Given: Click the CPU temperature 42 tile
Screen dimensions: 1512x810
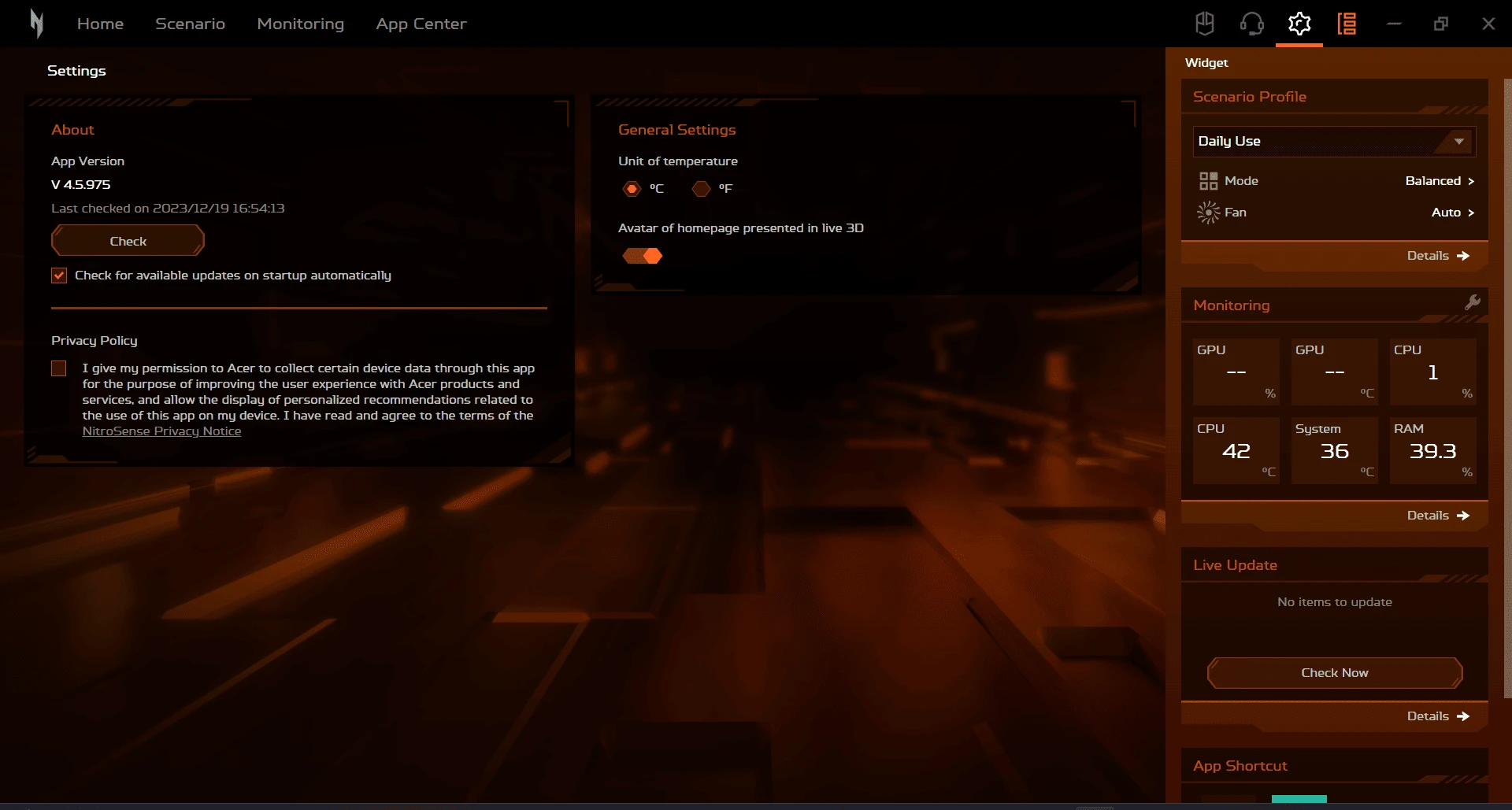Looking at the screenshot, I should [1236, 450].
